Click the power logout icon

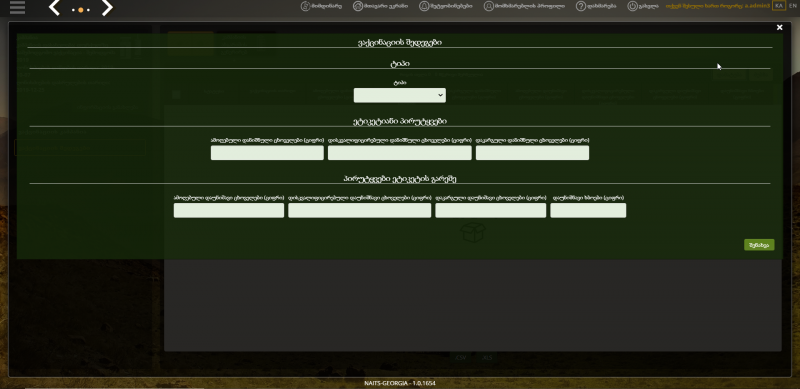pos(633,6)
